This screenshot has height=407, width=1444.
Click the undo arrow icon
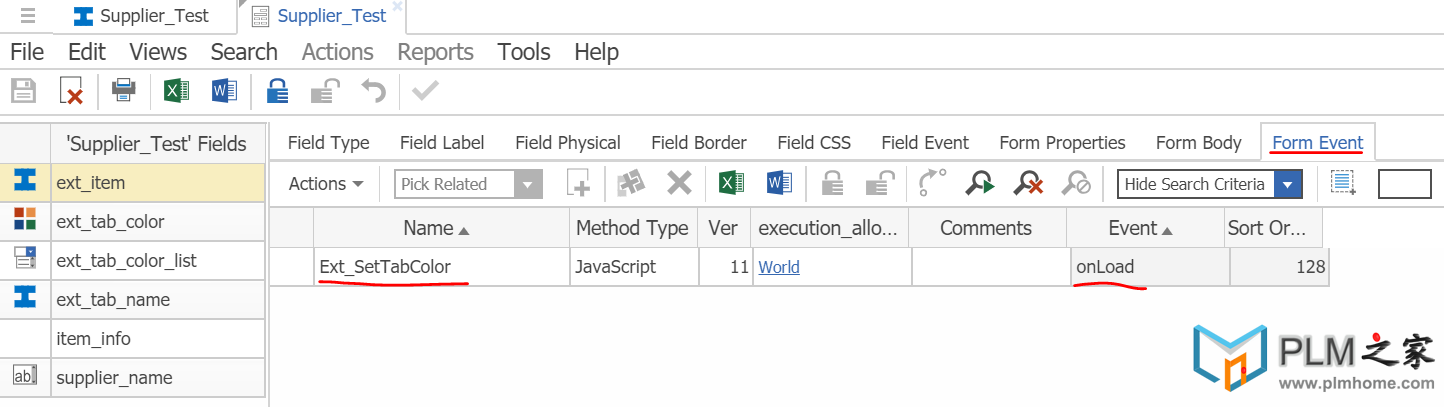point(373,91)
